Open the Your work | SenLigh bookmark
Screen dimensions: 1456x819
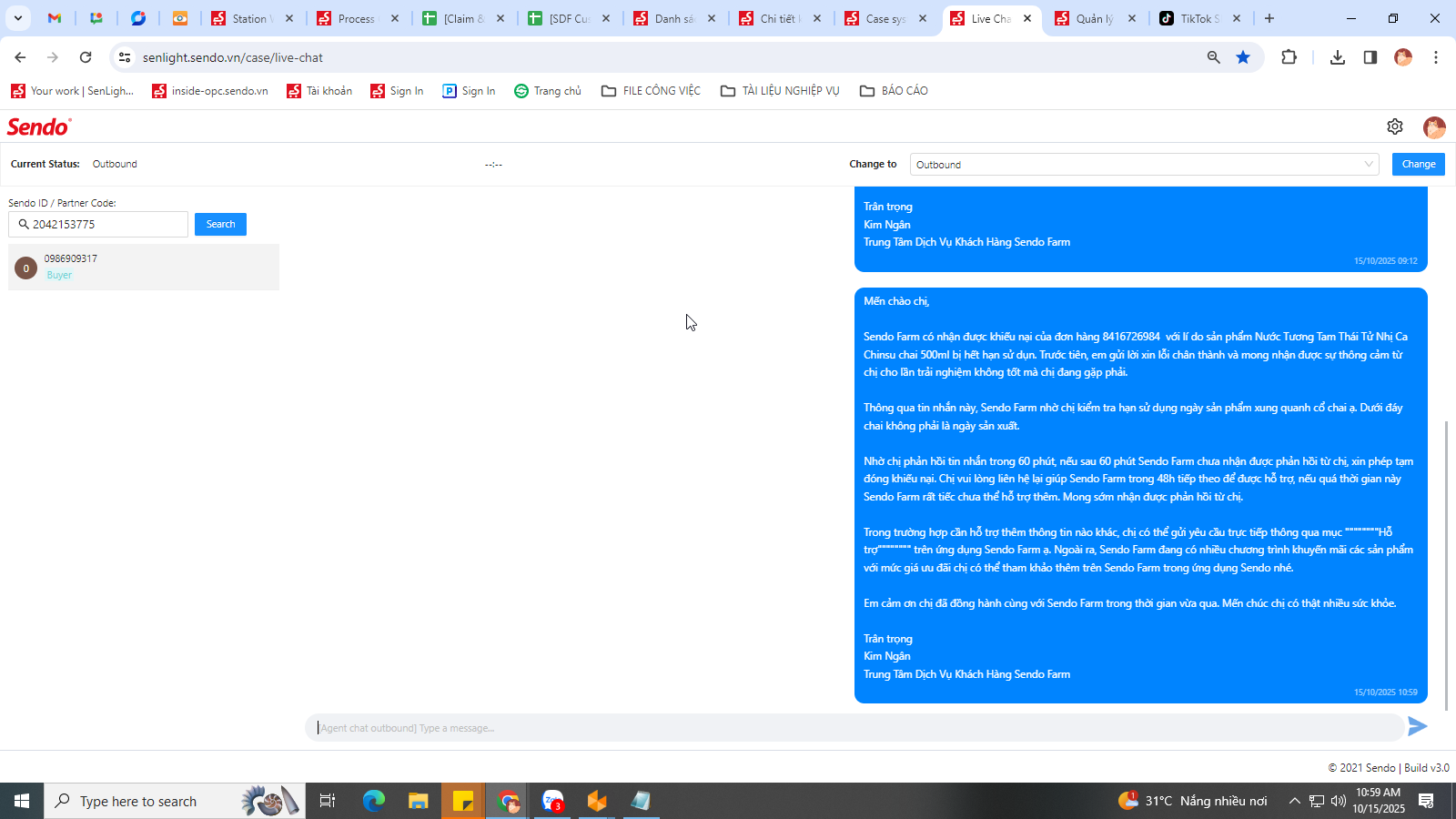pyautogui.click(x=72, y=91)
